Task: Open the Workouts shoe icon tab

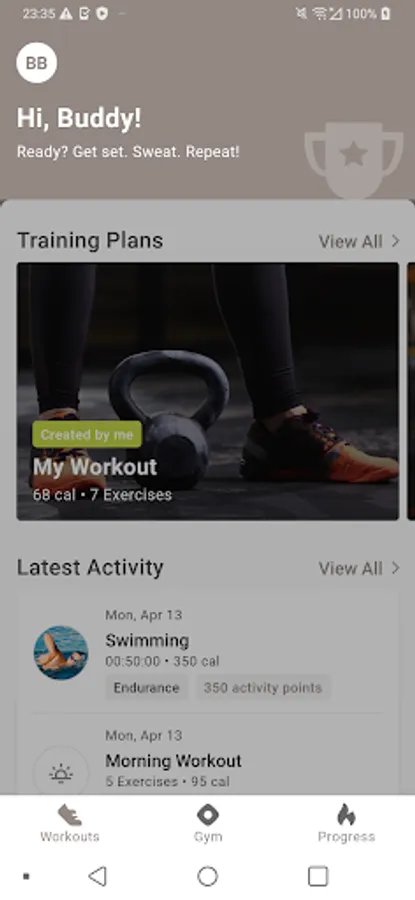Action: pyautogui.click(x=69, y=815)
